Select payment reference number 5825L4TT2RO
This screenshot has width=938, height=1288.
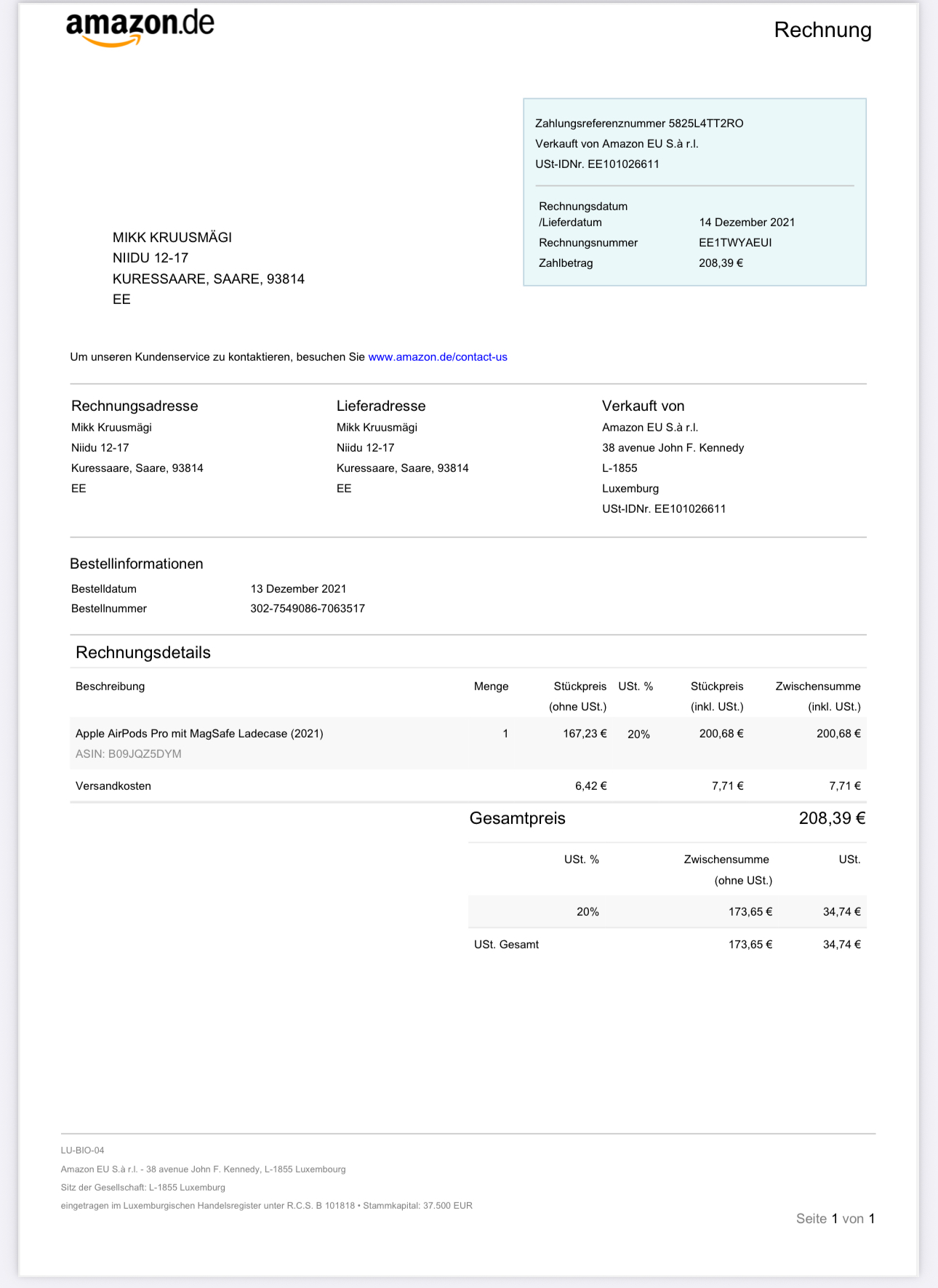(x=706, y=124)
